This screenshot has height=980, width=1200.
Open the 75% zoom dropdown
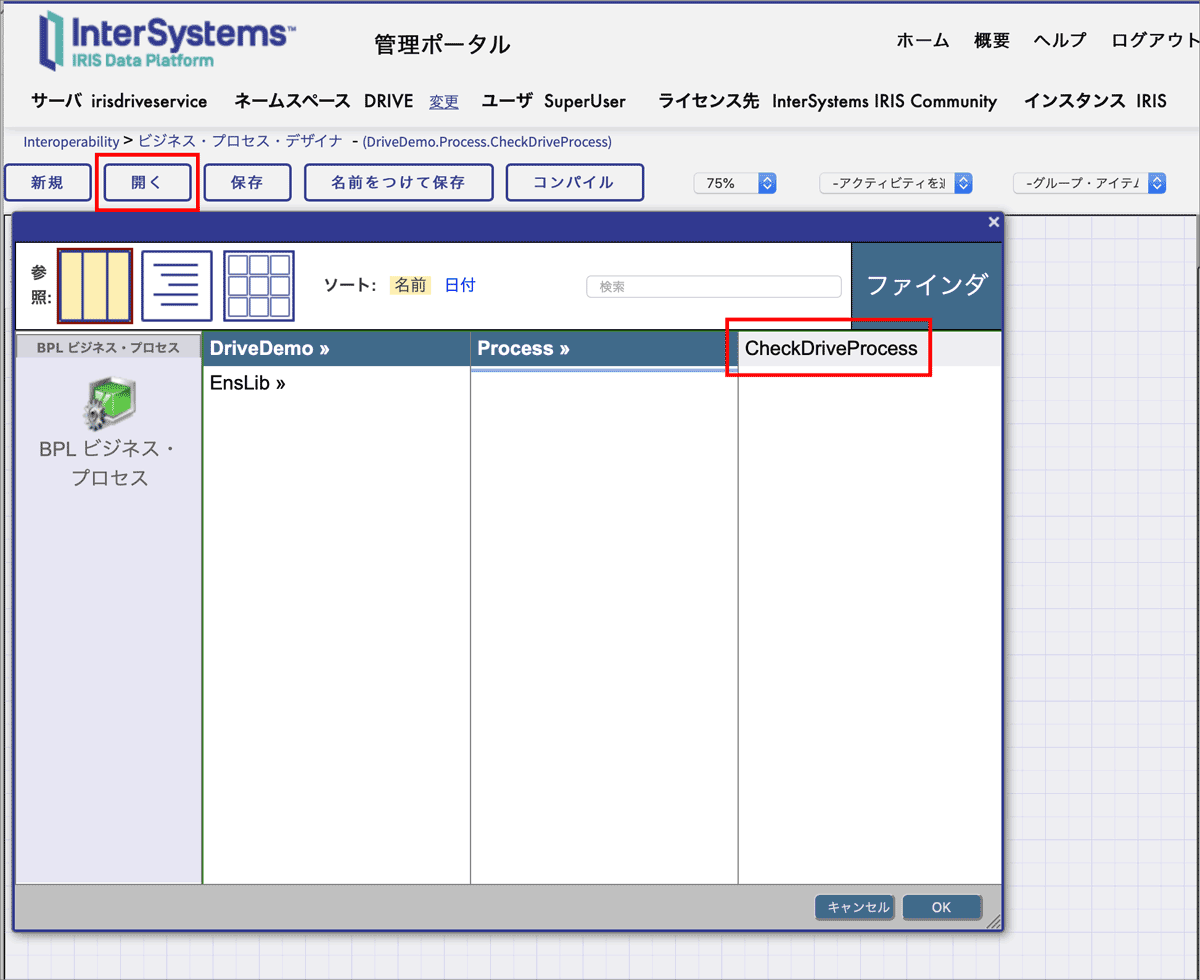point(736,183)
